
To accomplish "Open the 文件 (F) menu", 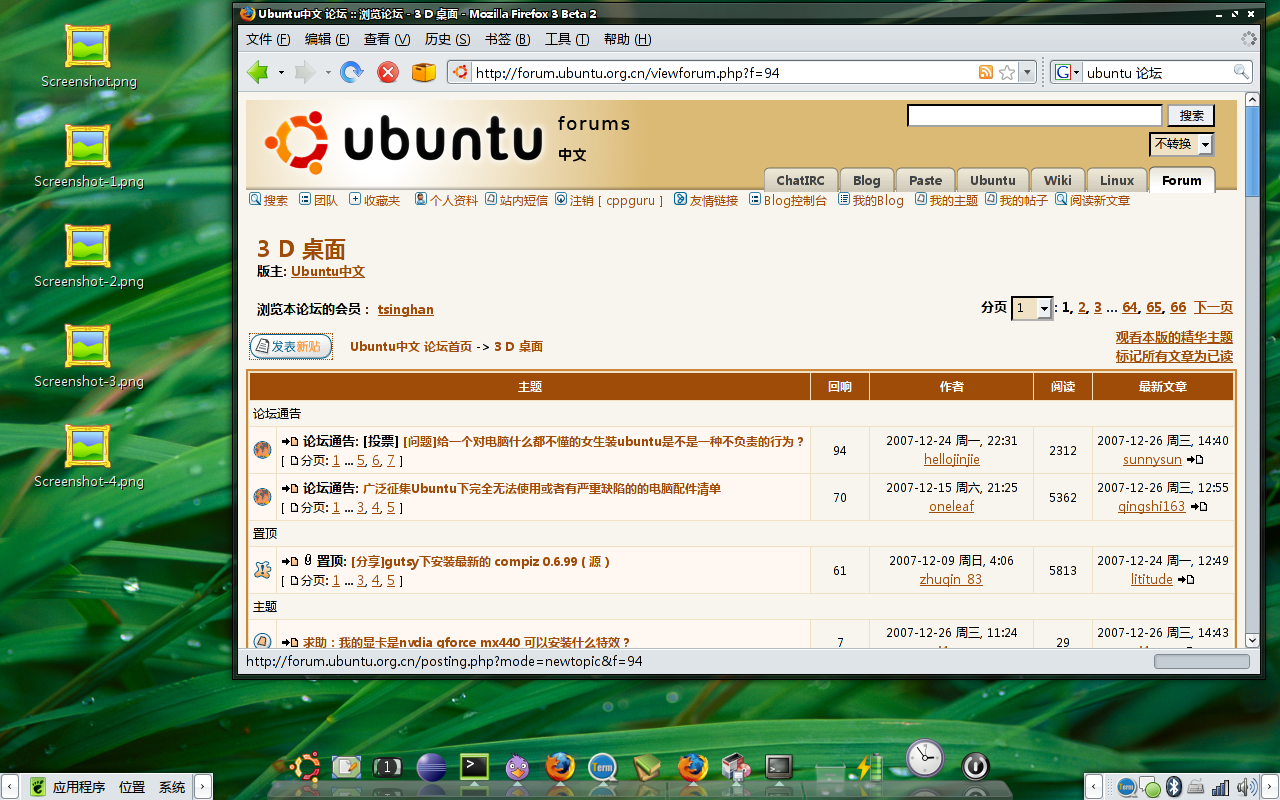I will 268,39.
